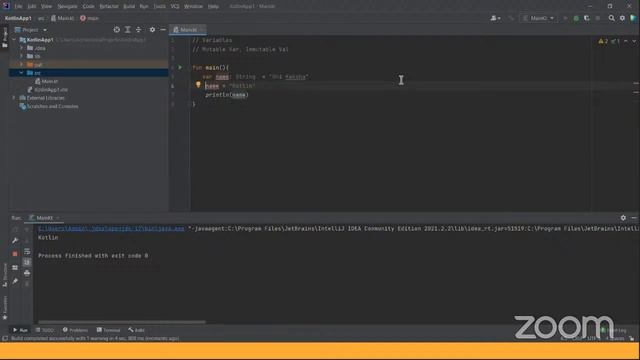This screenshot has height=360, width=640.
Task: Click Collapse All icon in Project panel
Action: [138, 29]
